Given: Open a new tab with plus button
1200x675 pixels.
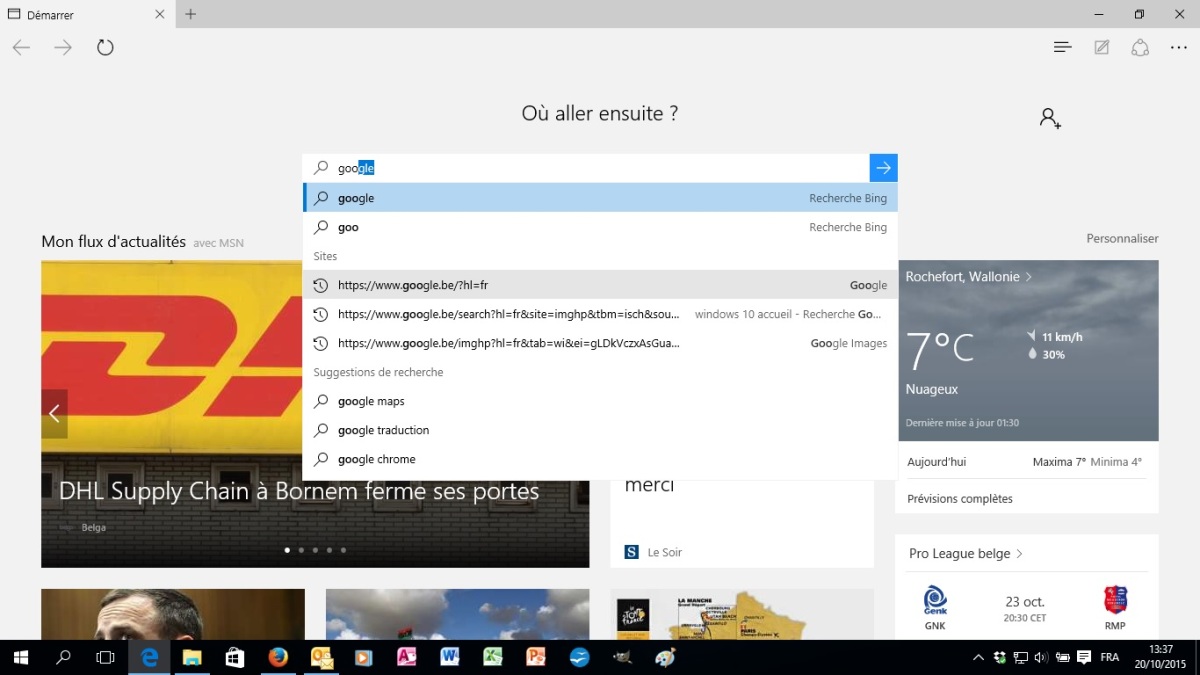Looking at the screenshot, I should [x=190, y=14].
